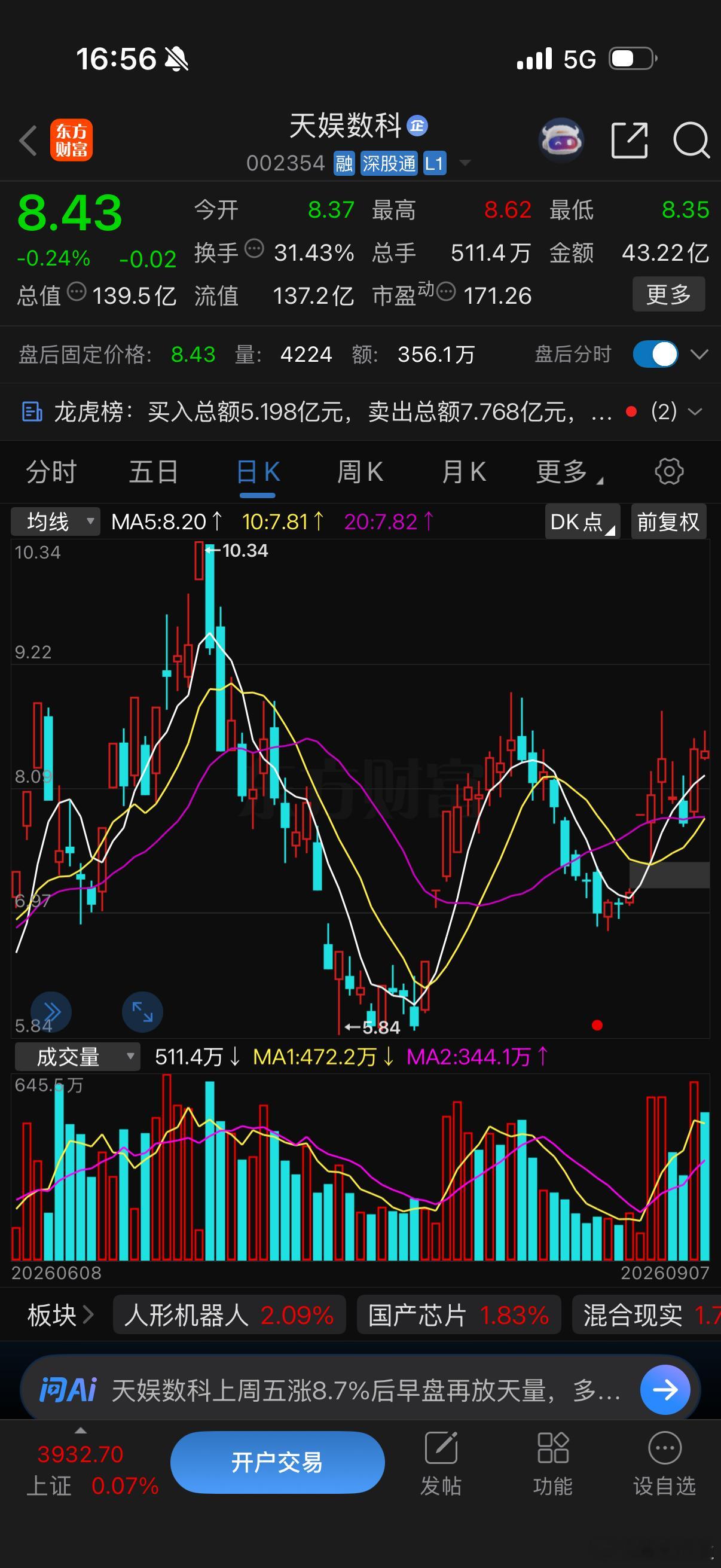The width and height of the screenshot is (721, 1568).
Task: Tap the 前复权 adjustment button
Action: pos(668,521)
